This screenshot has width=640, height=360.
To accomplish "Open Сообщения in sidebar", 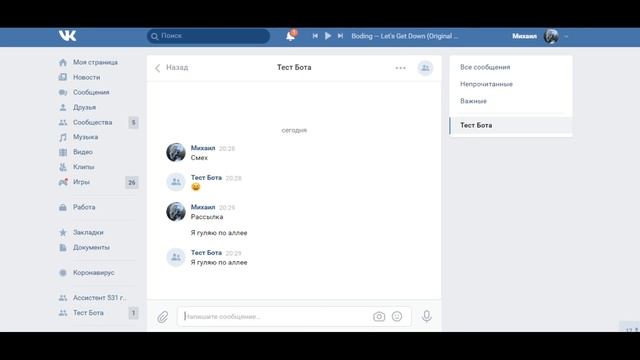I will pyautogui.click(x=91, y=92).
